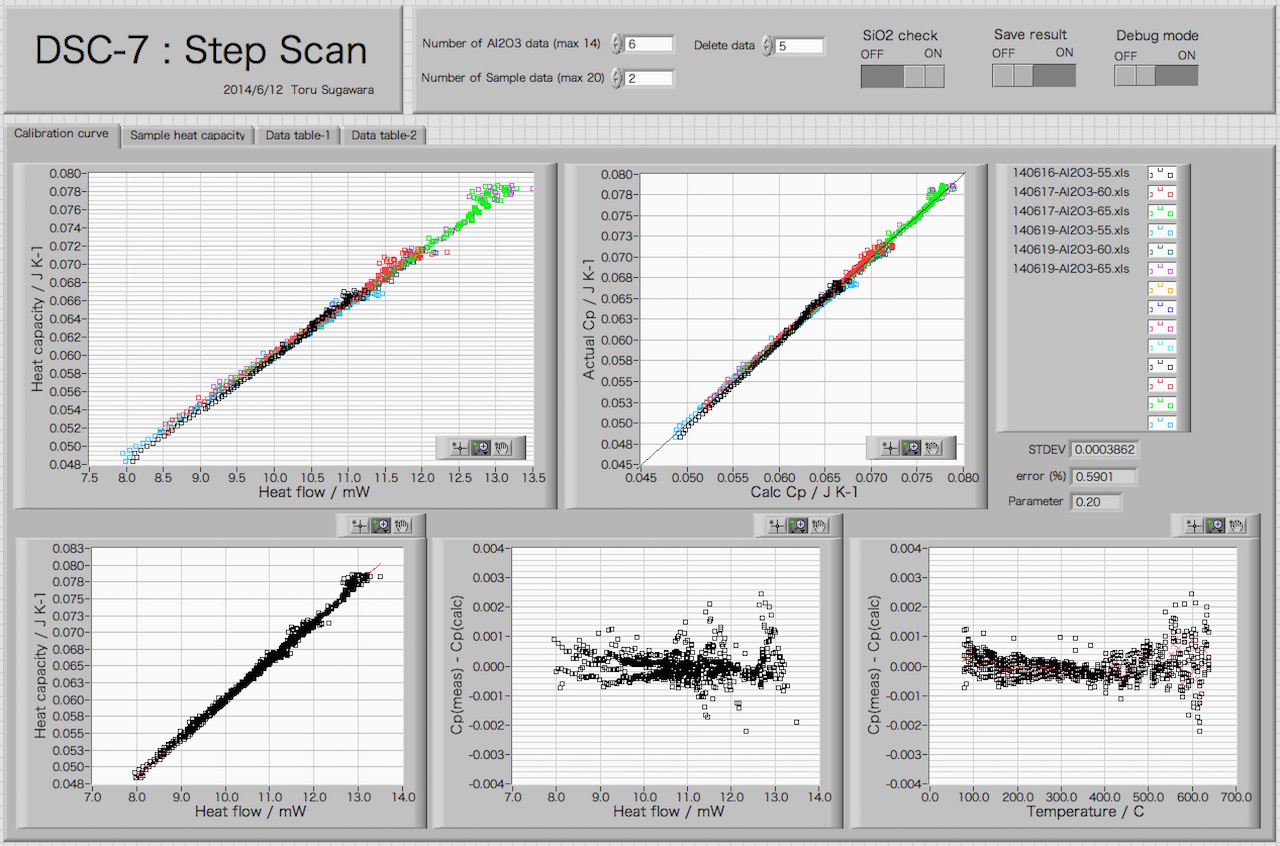
Task: Click the Number of Sample data stepper arrows
Action: 616,78
